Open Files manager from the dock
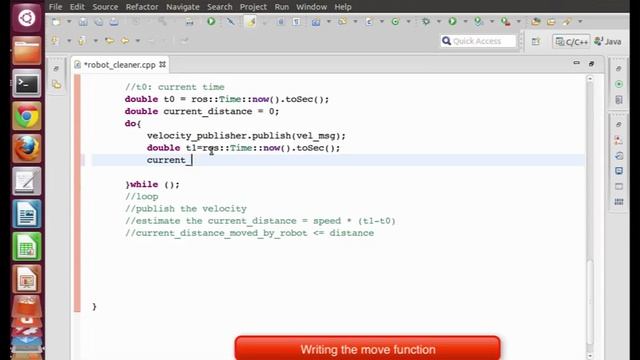This screenshot has height=360, width=640. click(27, 51)
